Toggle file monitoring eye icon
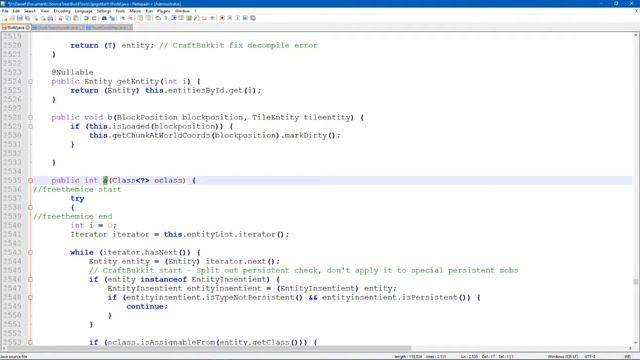The image size is (640, 360). (x=212, y=18)
